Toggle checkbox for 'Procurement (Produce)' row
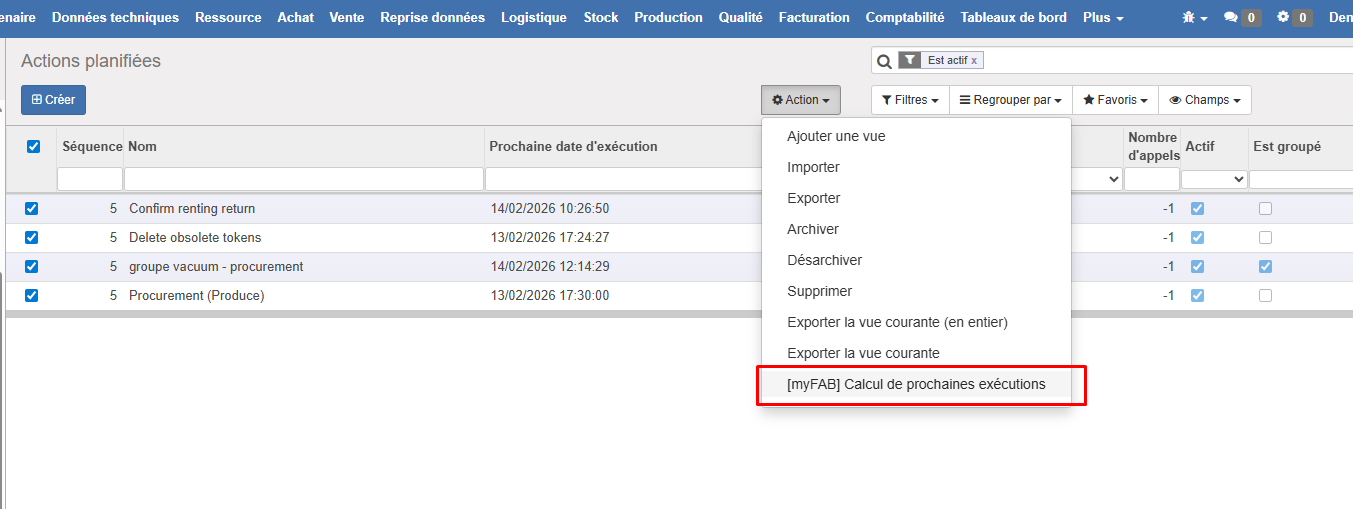 click(x=31, y=296)
